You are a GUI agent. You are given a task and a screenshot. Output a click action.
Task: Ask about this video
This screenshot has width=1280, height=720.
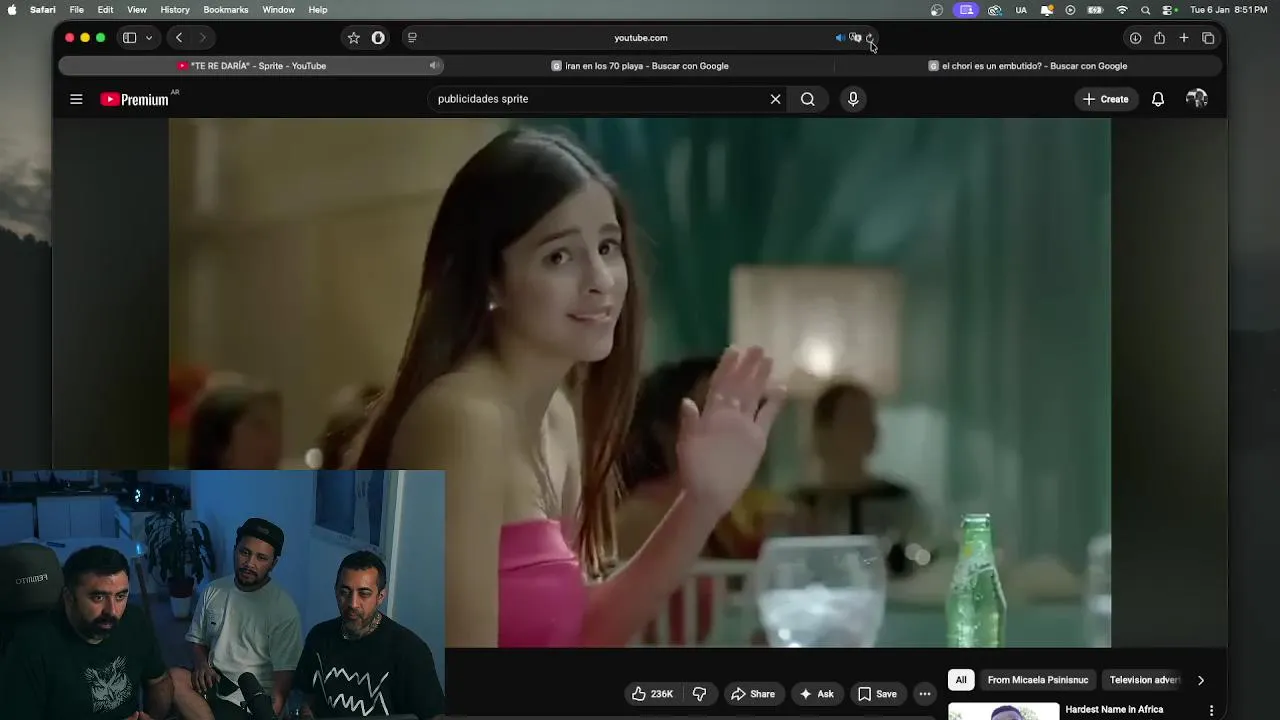(816, 694)
